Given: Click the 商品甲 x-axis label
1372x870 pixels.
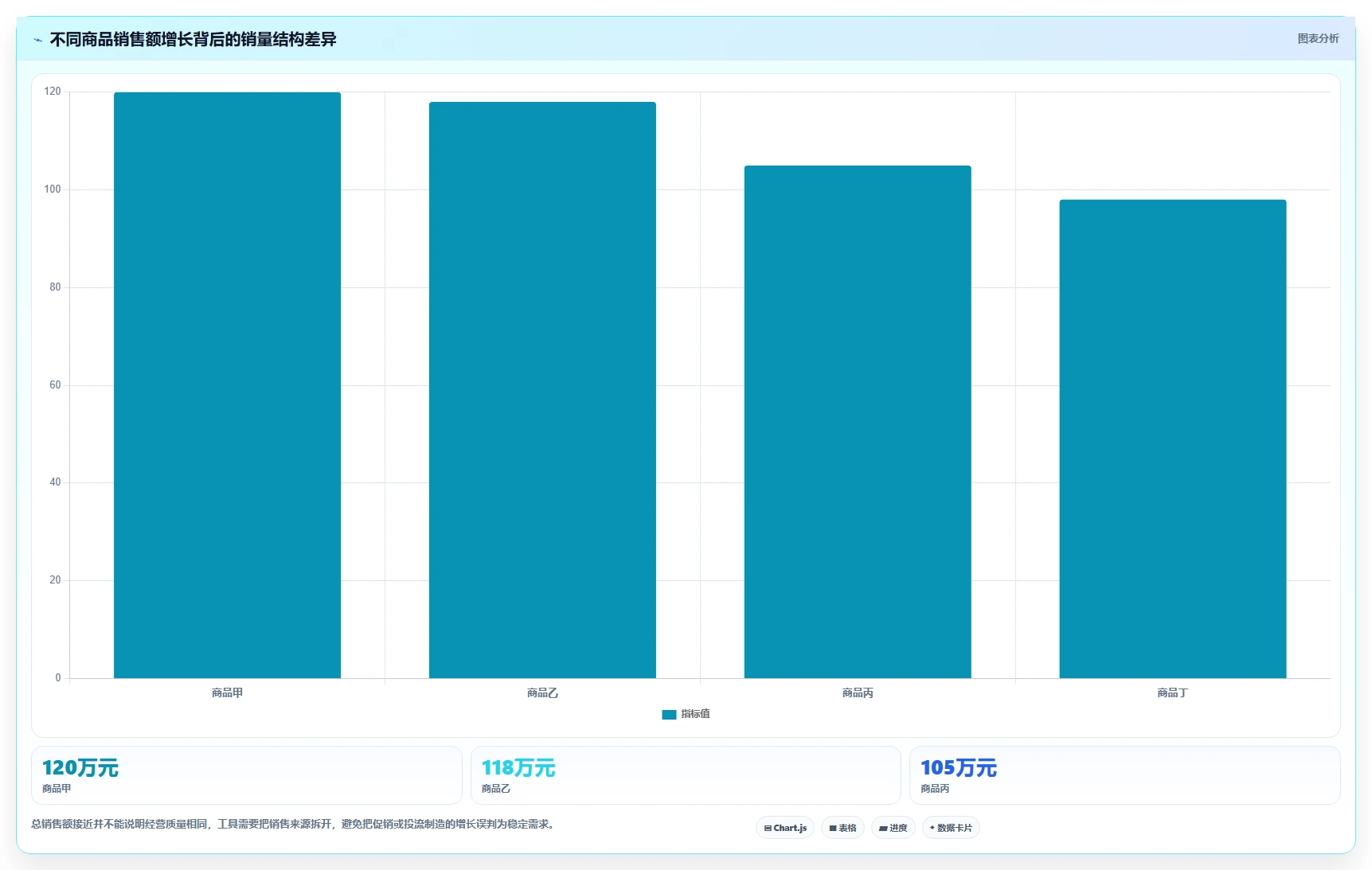Looking at the screenshot, I should [227, 693].
